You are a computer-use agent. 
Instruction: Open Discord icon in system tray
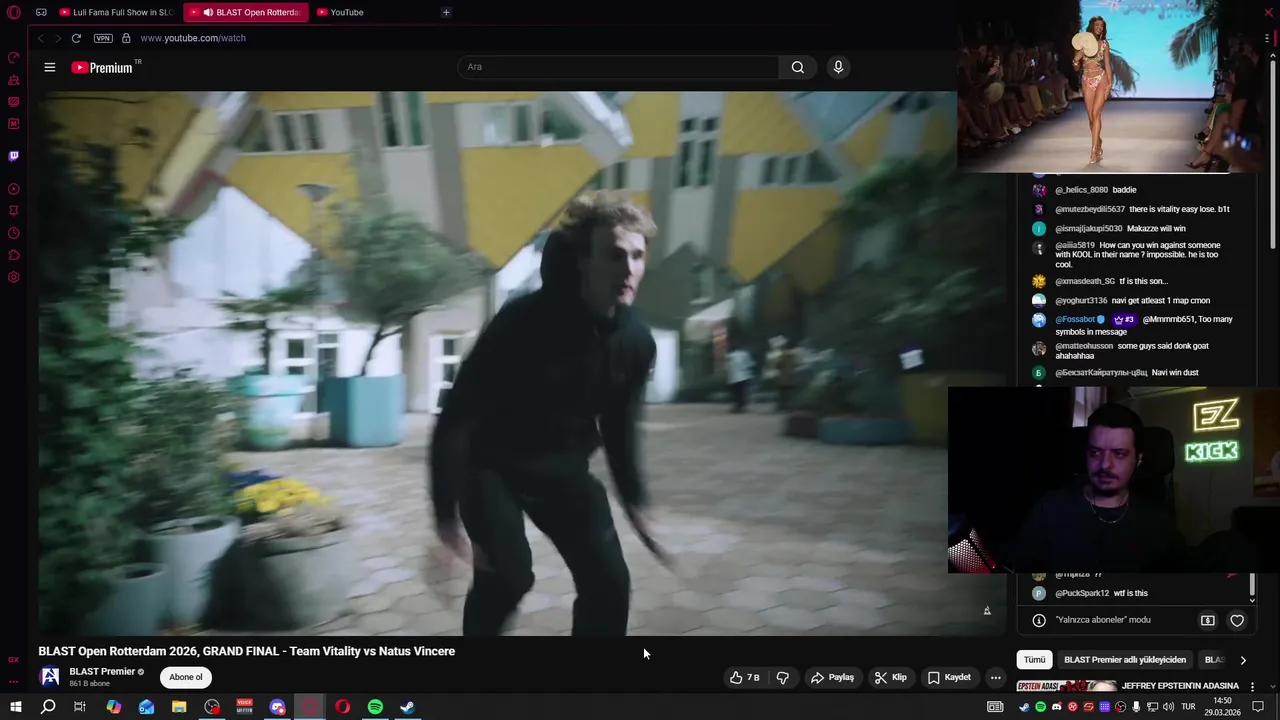point(1056,707)
